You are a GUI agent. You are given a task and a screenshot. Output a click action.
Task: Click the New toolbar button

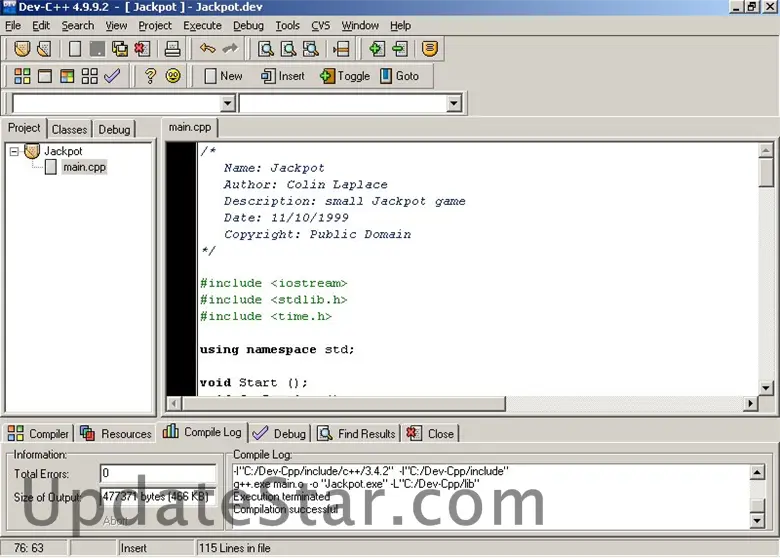coord(223,76)
